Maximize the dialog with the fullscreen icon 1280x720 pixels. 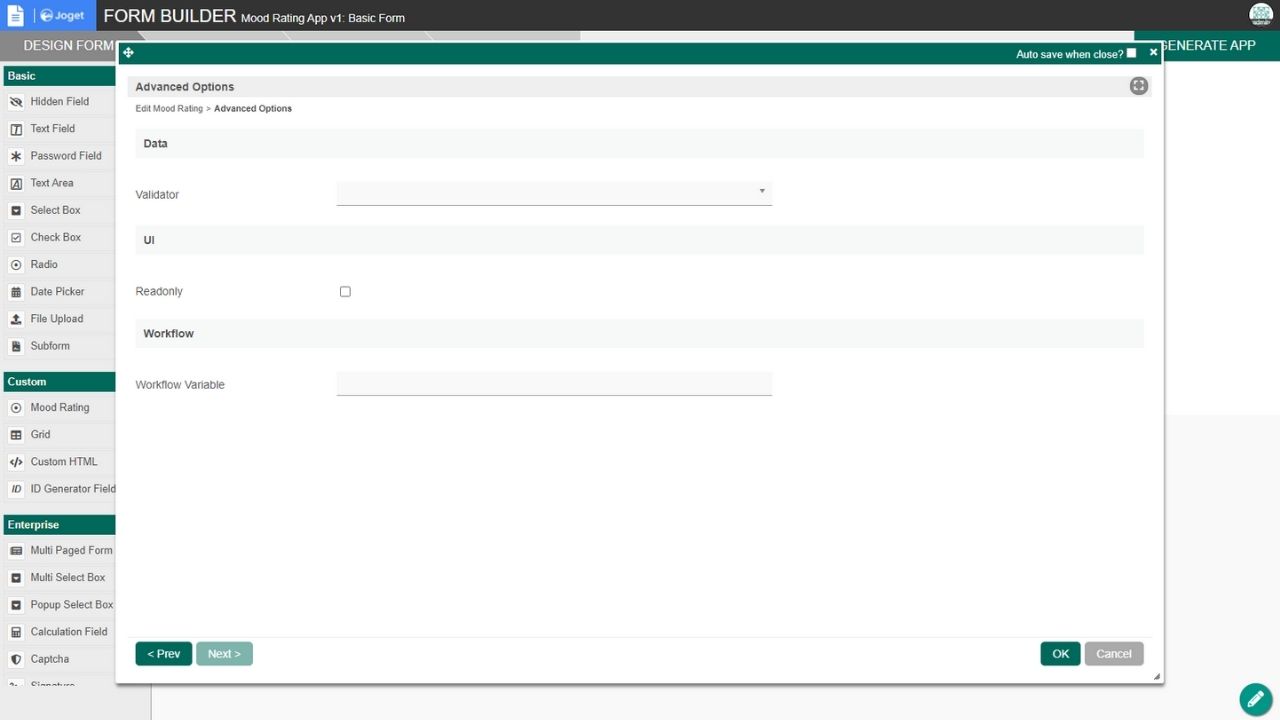tap(1138, 86)
